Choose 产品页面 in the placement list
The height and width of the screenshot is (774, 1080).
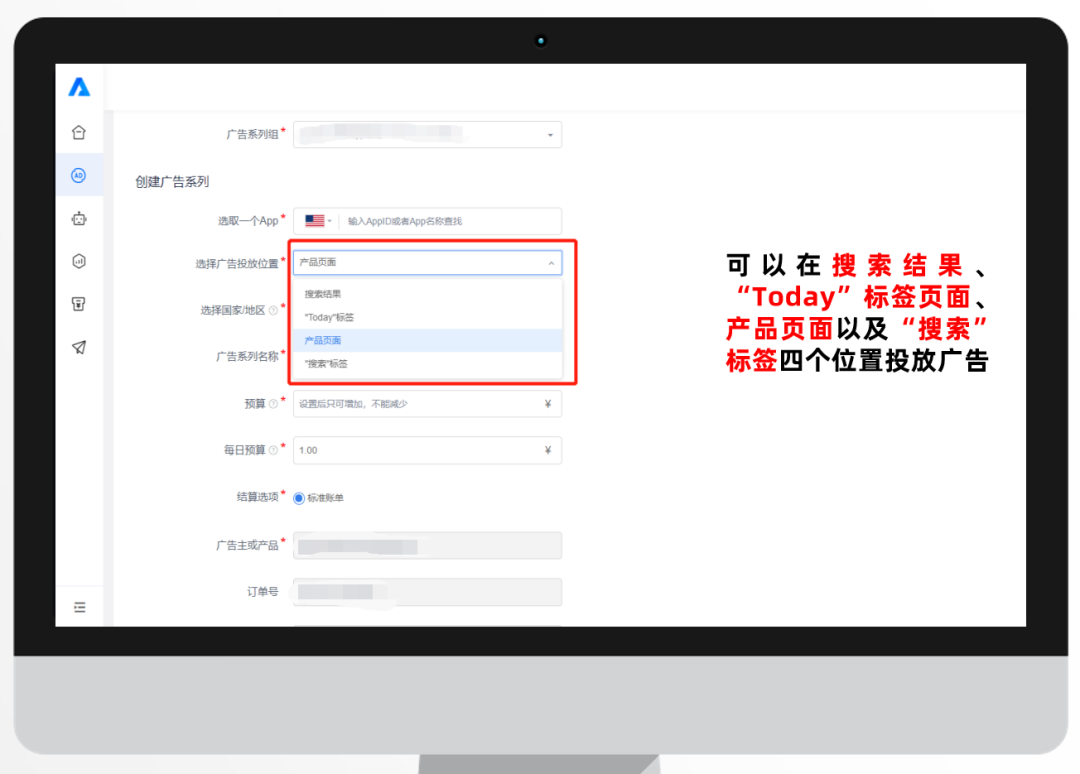pos(428,341)
